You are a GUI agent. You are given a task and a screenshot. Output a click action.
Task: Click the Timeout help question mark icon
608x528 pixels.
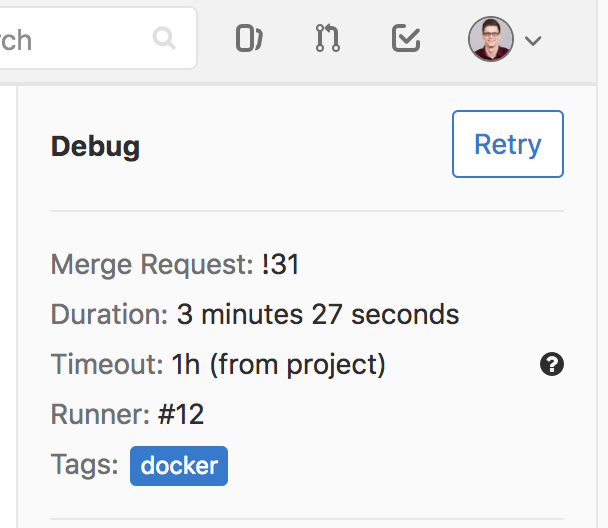click(552, 365)
